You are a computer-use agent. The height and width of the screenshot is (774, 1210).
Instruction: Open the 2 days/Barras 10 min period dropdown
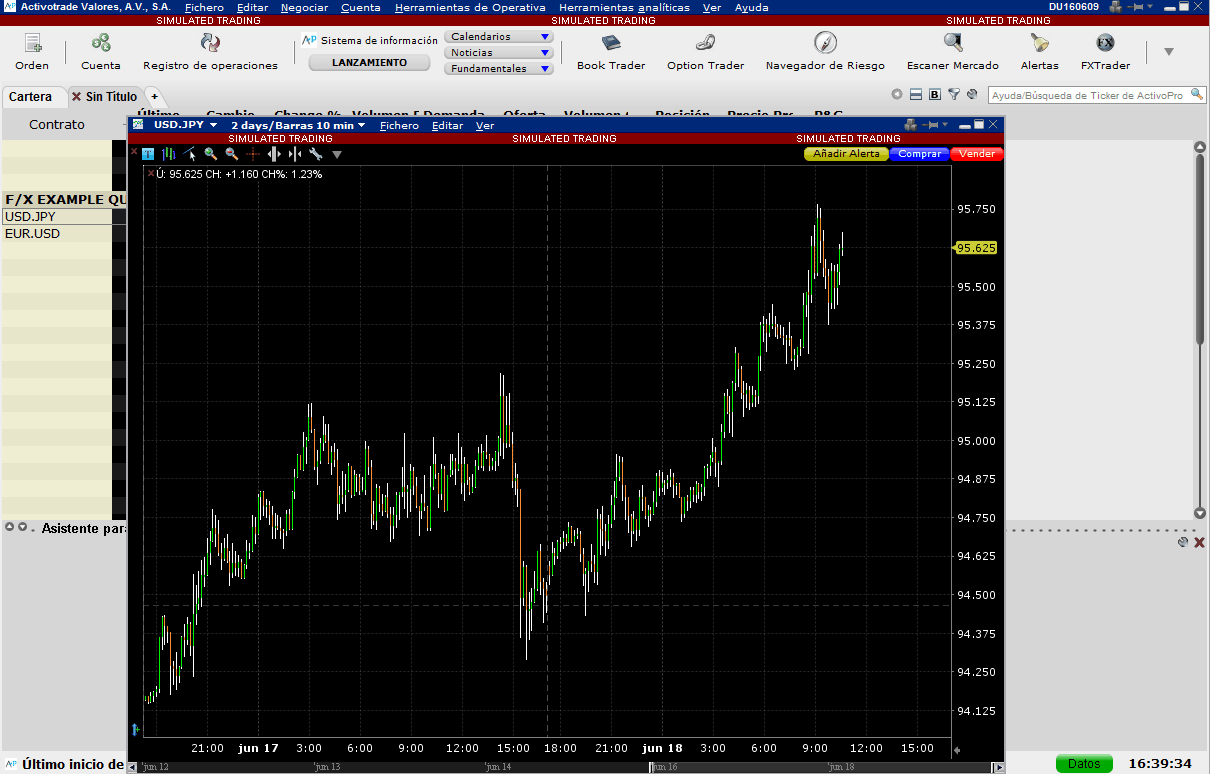(362, 125)
